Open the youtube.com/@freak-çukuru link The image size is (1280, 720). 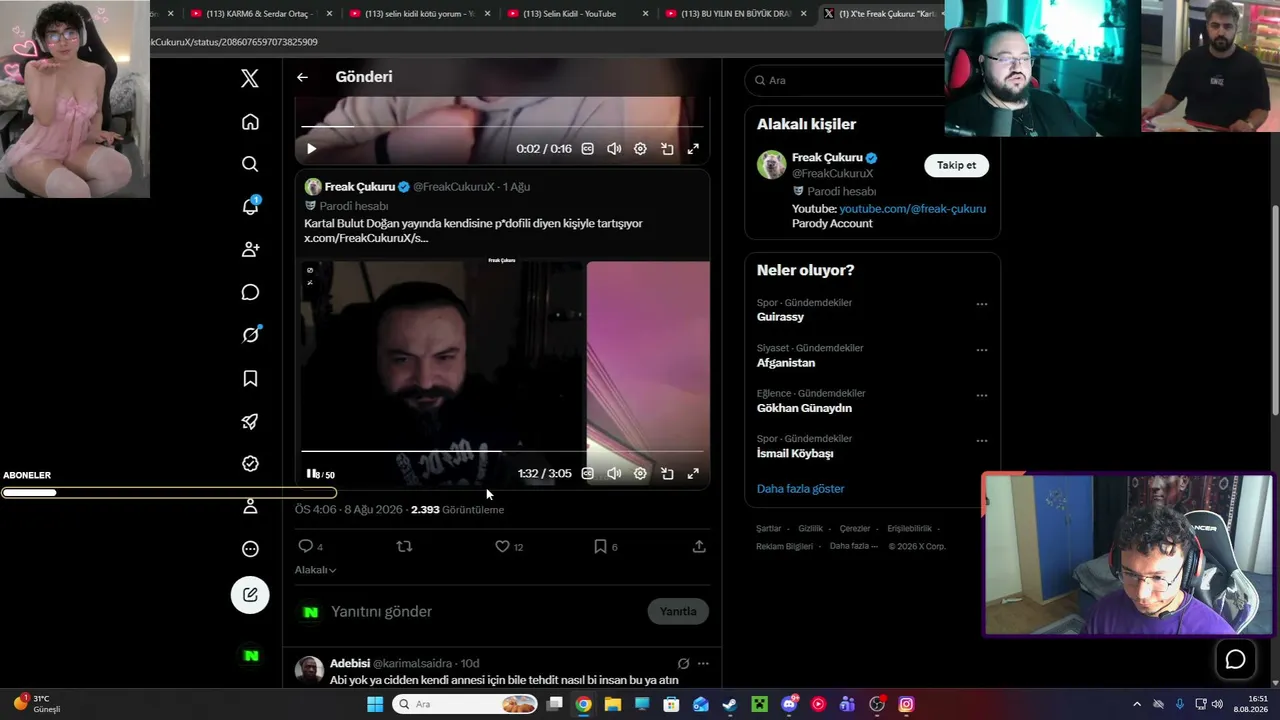[x=913, y=209]
